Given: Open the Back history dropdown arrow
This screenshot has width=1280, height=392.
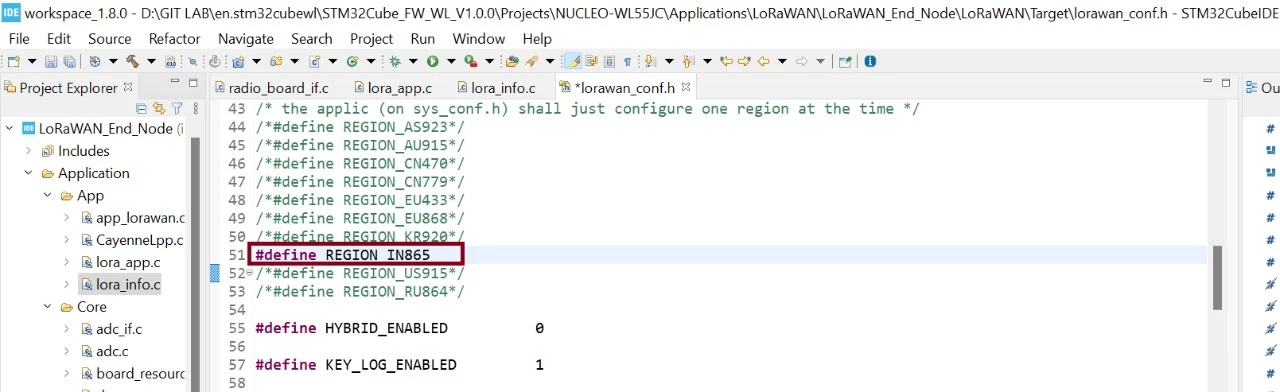Looking at the screenshot, I should click(782, 61).
